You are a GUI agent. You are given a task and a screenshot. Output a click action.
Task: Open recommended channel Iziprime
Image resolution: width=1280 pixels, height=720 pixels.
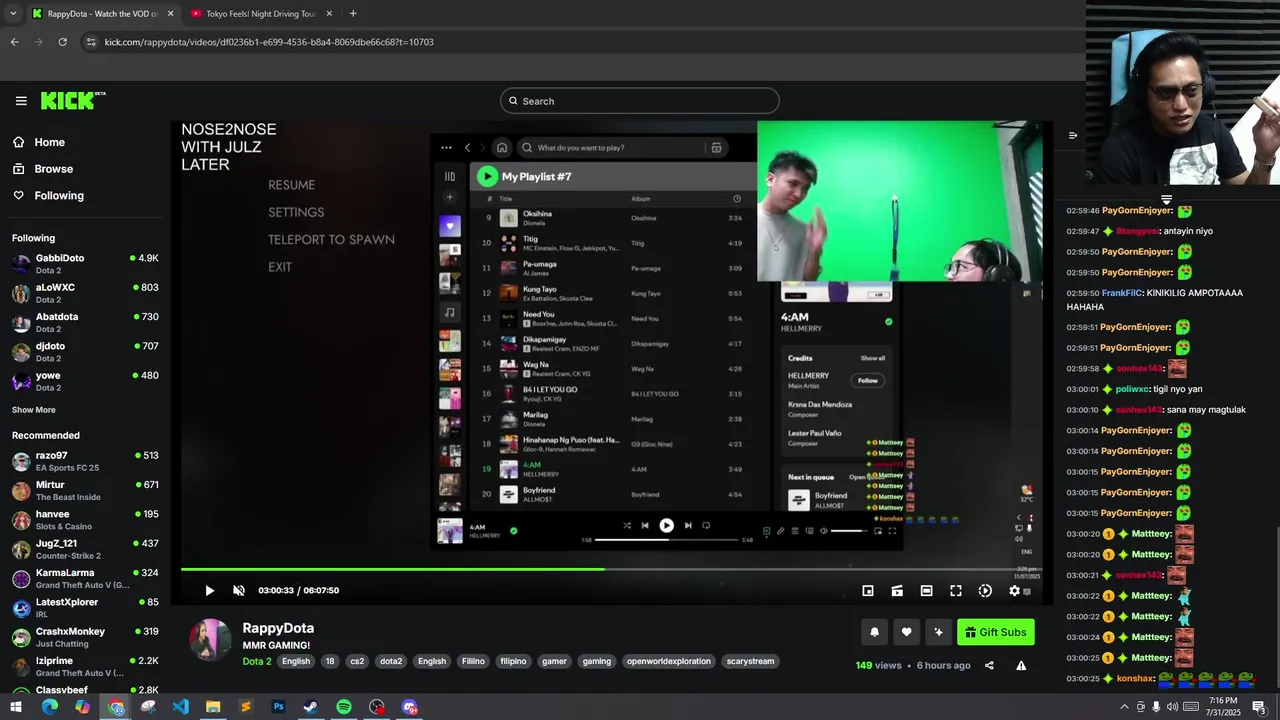85,666
